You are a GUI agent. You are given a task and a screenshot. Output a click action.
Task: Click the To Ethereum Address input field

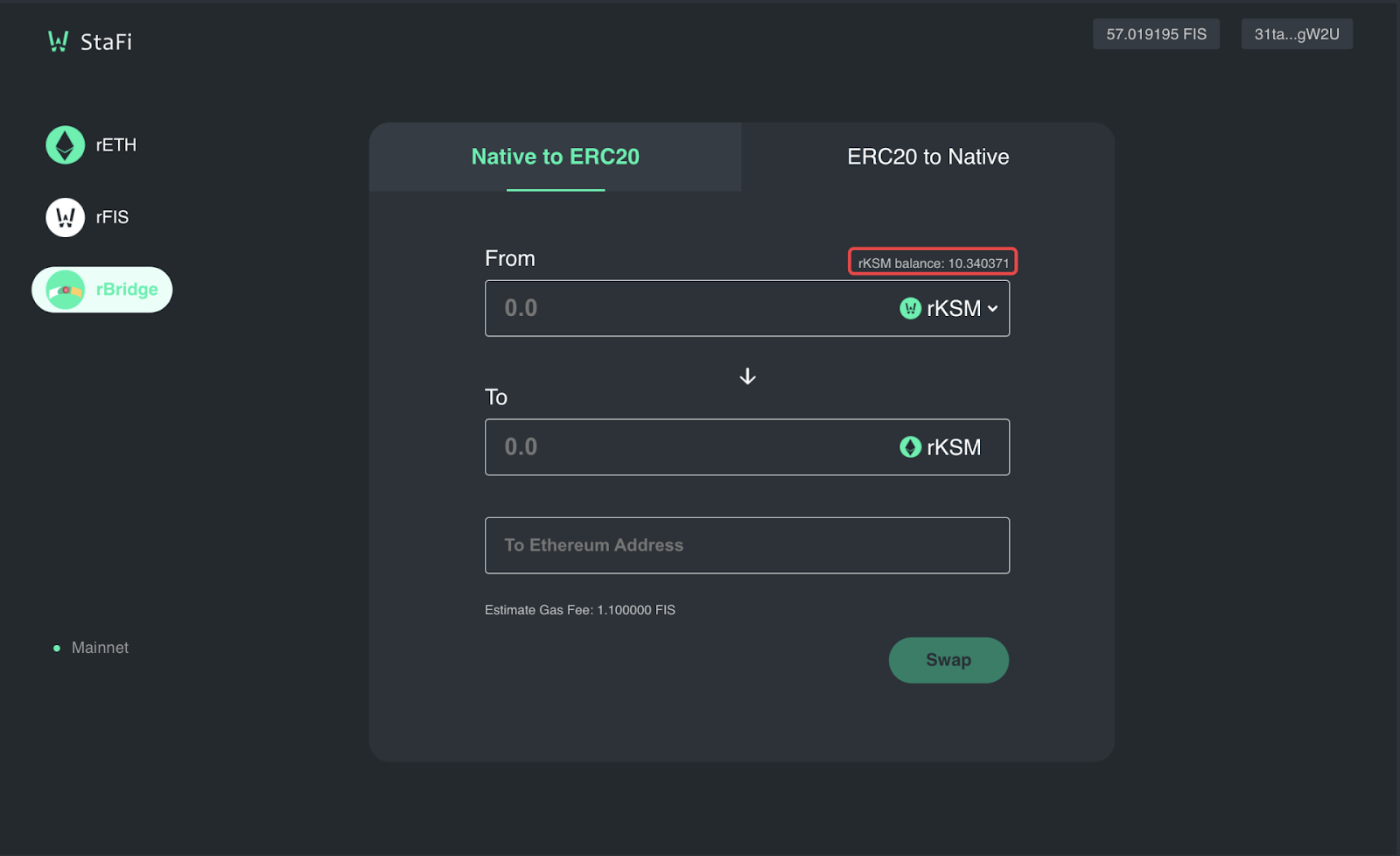746,545
